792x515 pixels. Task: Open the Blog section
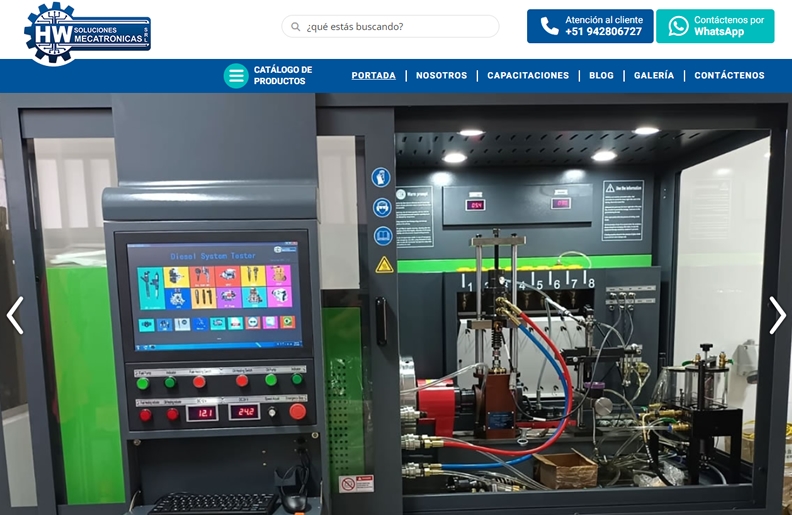tap(601, 76)
